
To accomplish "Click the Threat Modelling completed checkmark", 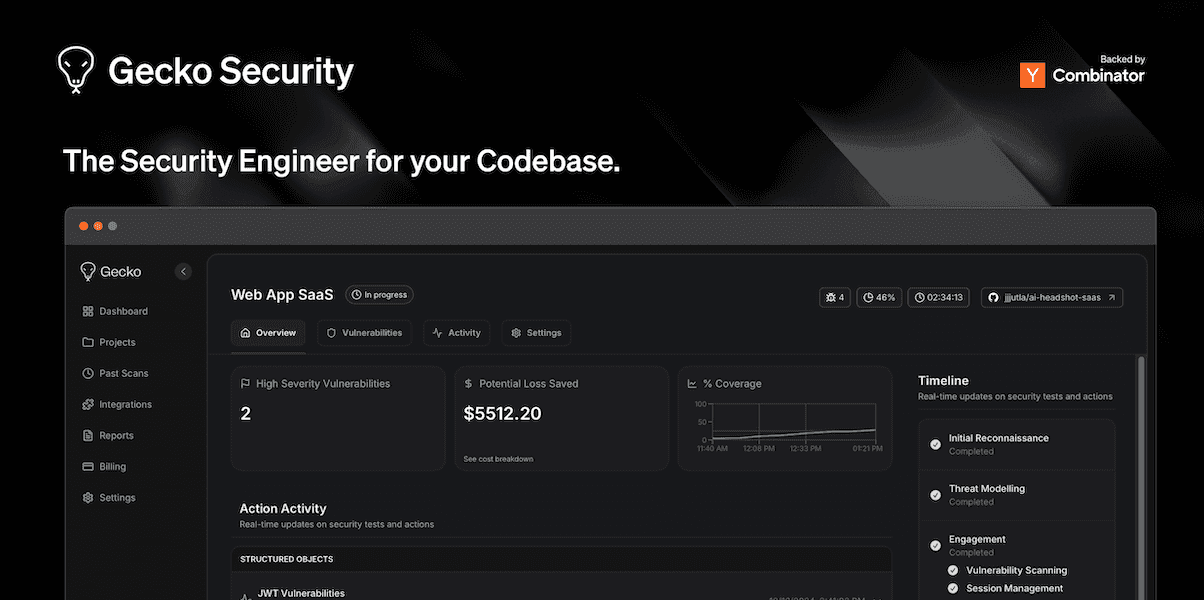I will (935, 495).
